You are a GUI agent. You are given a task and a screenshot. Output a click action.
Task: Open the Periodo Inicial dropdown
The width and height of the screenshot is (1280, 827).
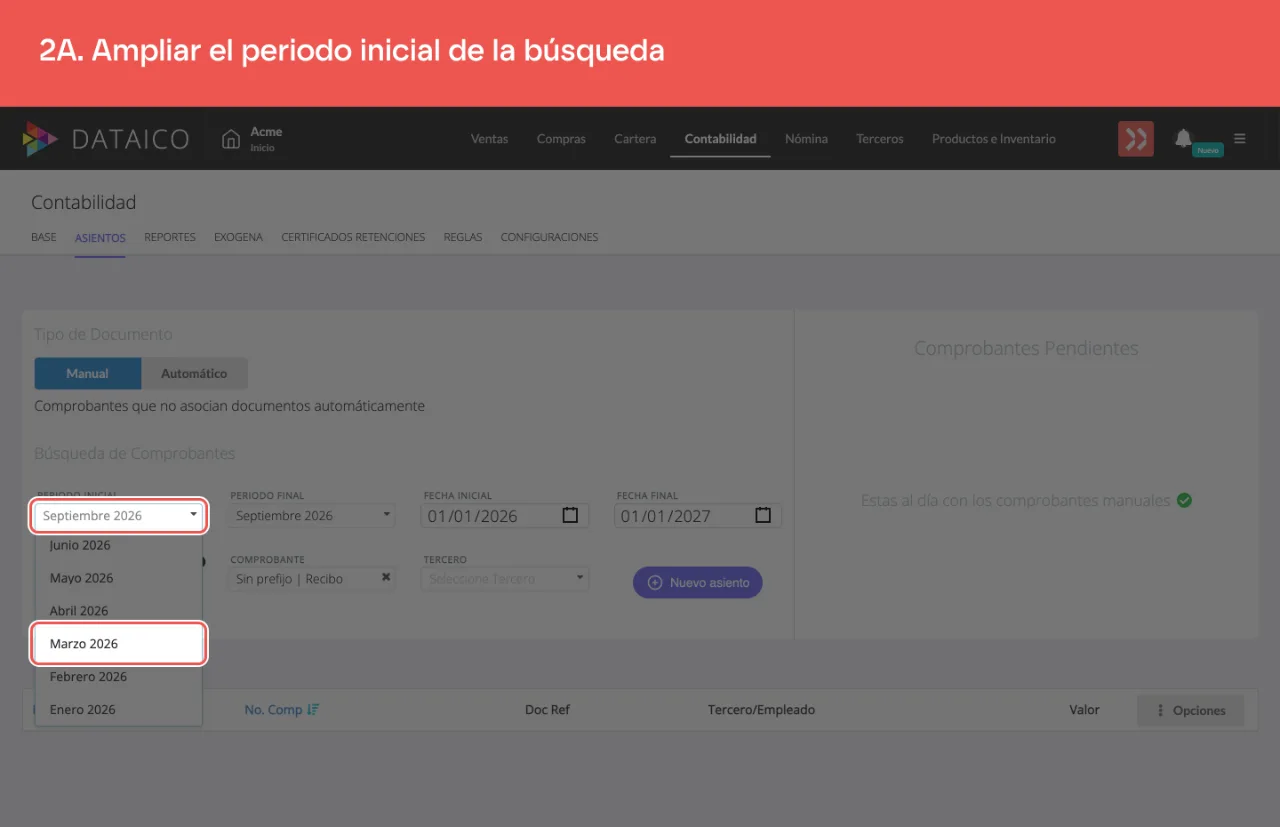[x=120, y=516]
